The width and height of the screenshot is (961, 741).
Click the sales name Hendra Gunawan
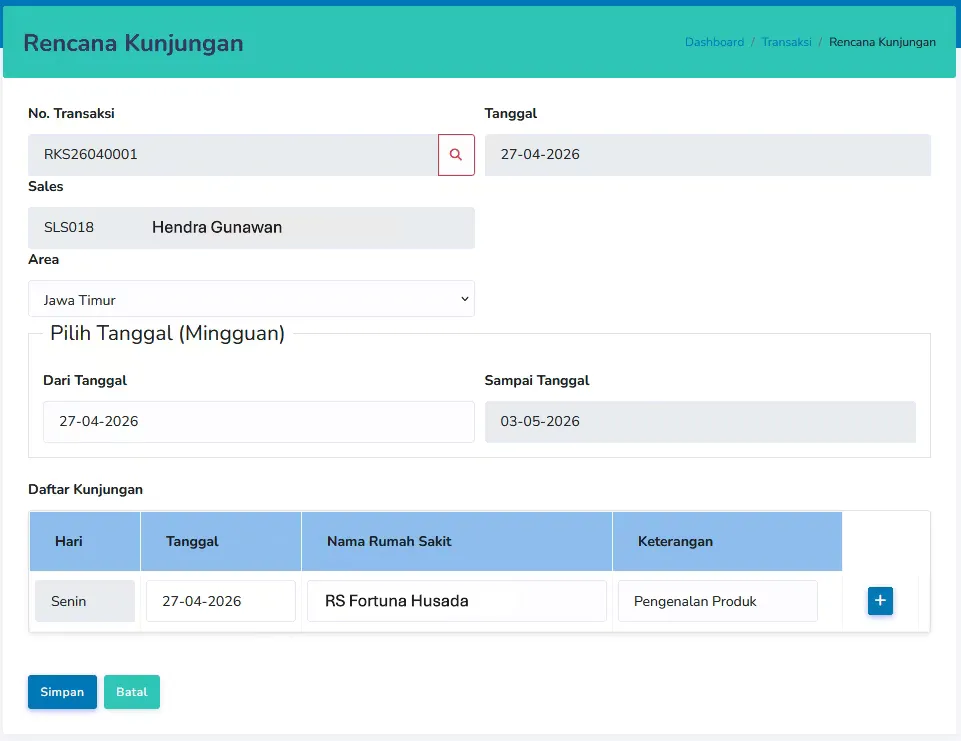pos(217,227)
